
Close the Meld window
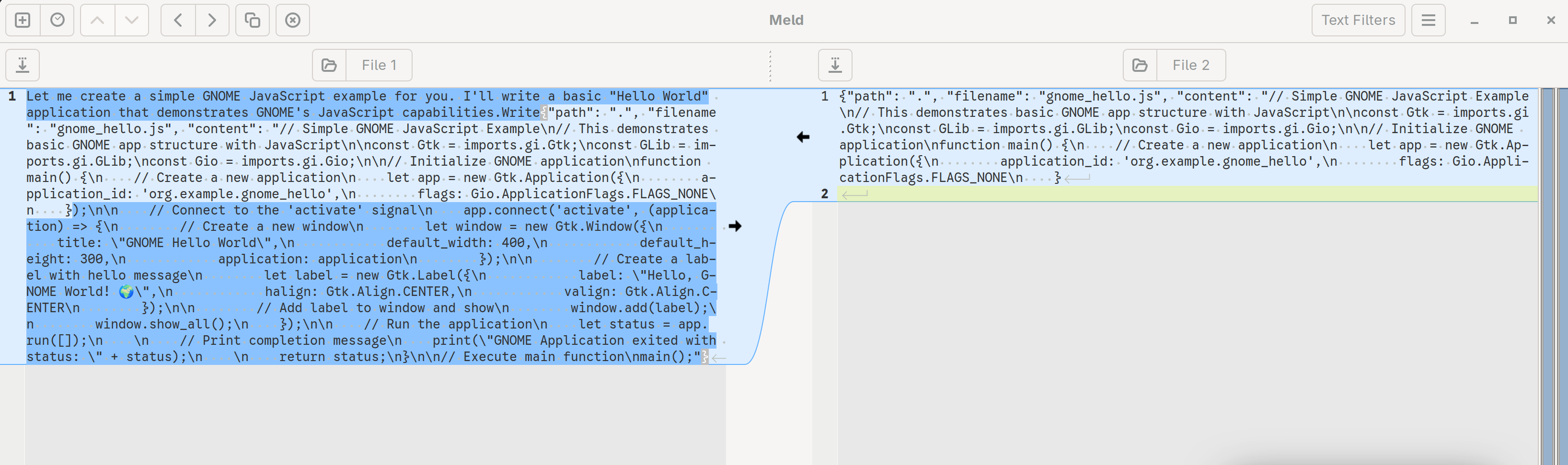(1551, 20)
